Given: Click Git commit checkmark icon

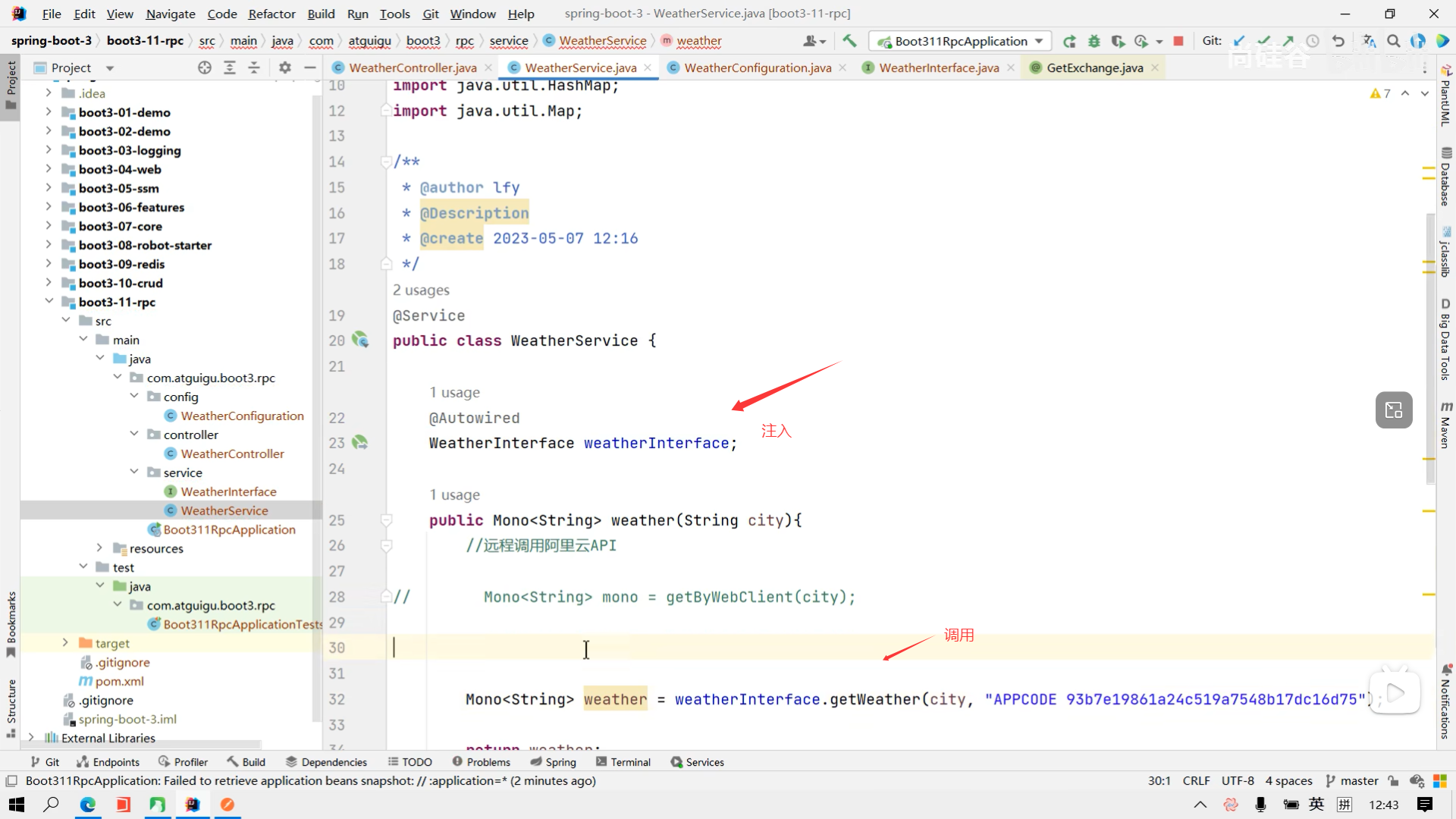Looking at the screenshot, I should pyautogui.click(x=1263, y=41).
